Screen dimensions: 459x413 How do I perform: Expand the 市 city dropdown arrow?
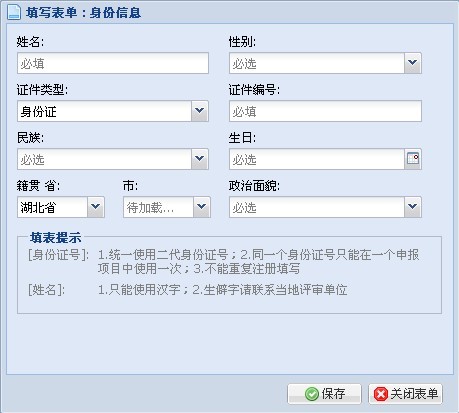[x=202, y=207]
